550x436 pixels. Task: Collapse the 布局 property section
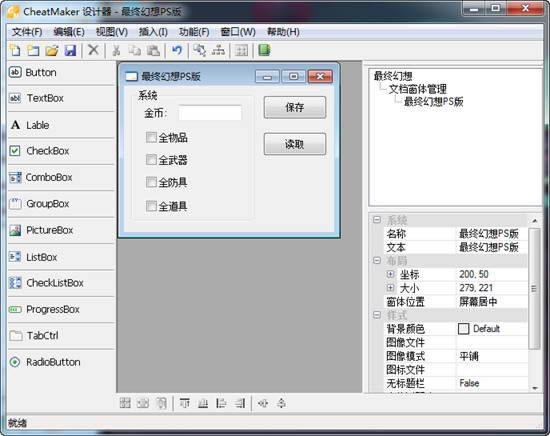click(377, 261)
